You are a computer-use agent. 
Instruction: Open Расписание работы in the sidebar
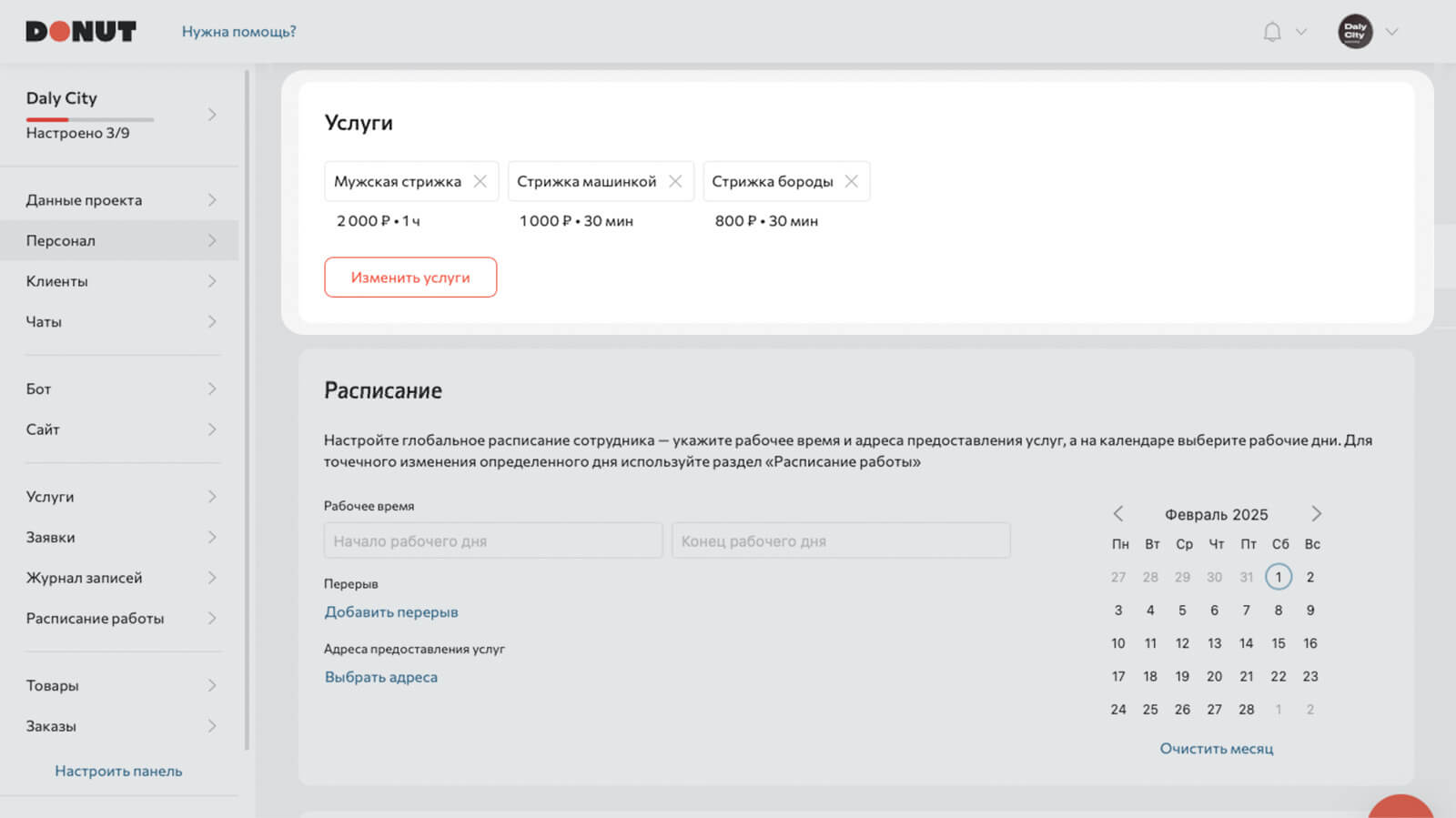coord(119,618)
